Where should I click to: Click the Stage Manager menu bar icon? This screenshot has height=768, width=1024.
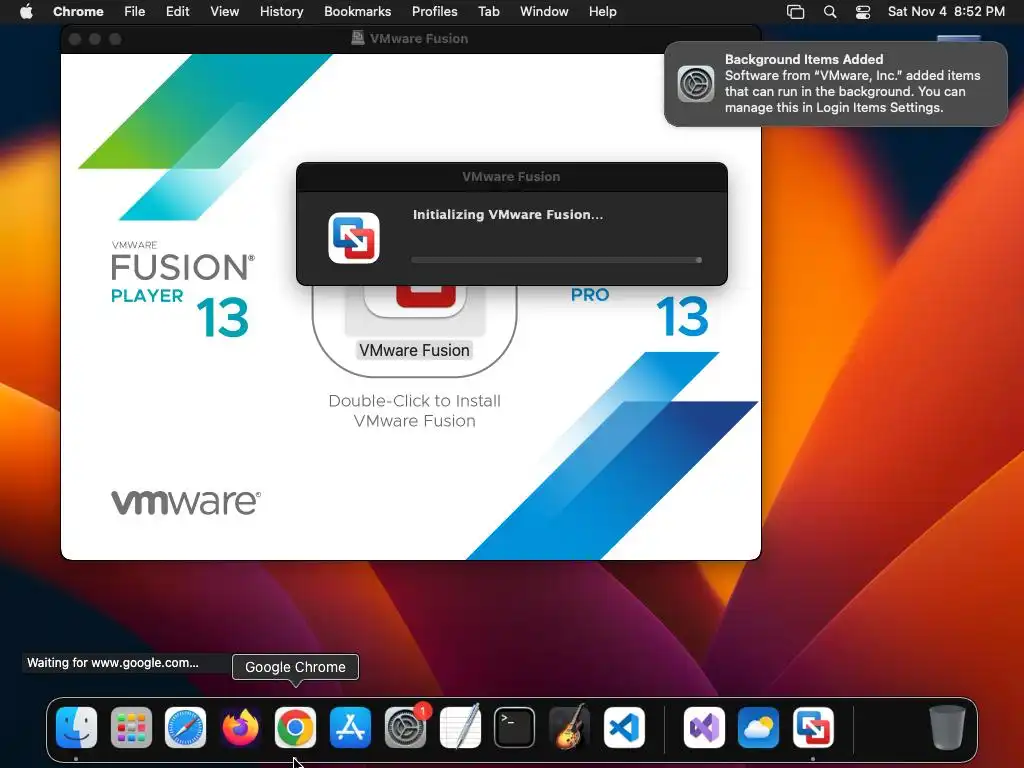[x=795, y=12]
